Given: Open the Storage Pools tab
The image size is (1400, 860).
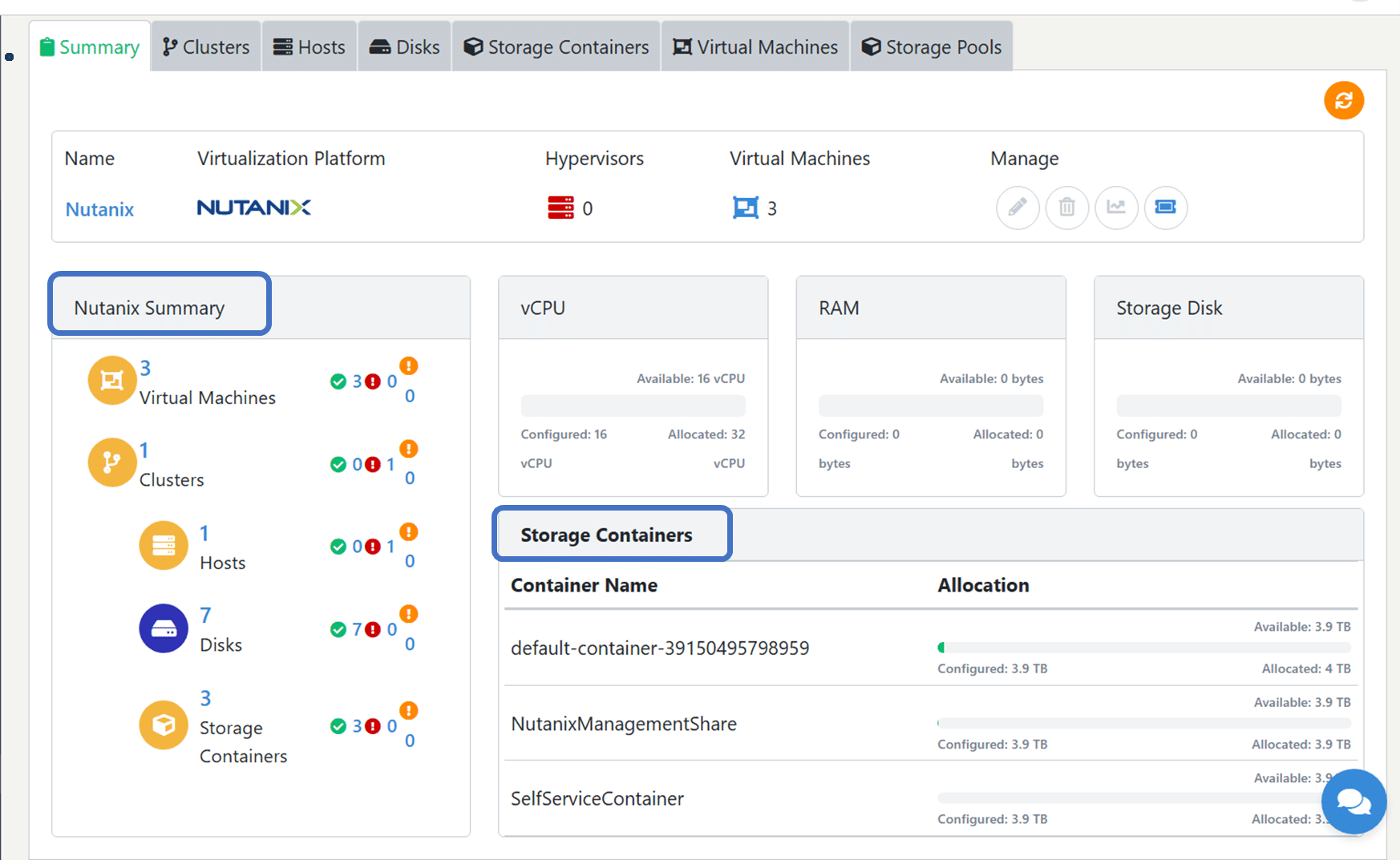Looking at the screenshot, I should [932, 47].
